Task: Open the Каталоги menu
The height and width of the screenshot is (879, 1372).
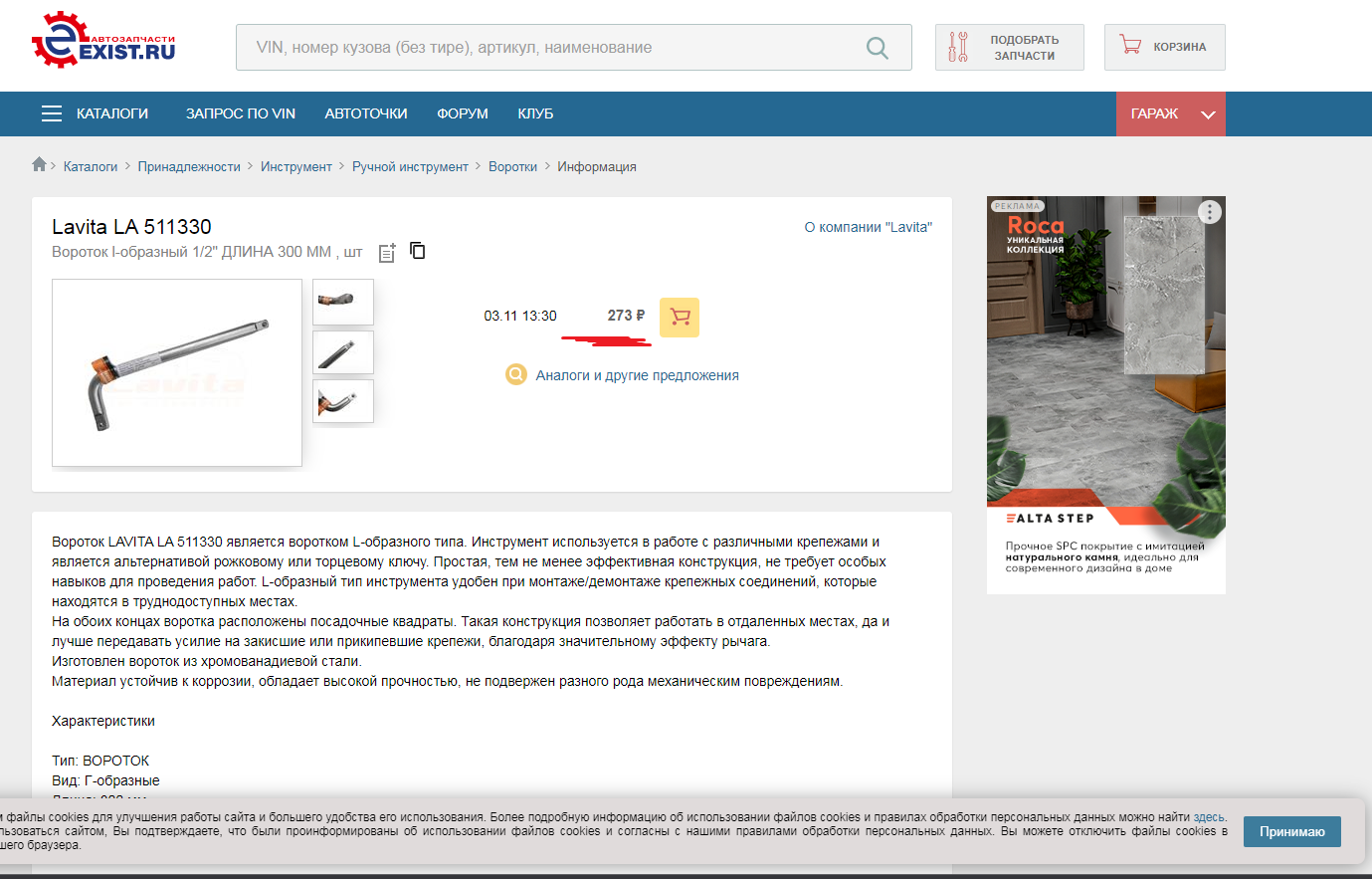Action: pos(112,113)
